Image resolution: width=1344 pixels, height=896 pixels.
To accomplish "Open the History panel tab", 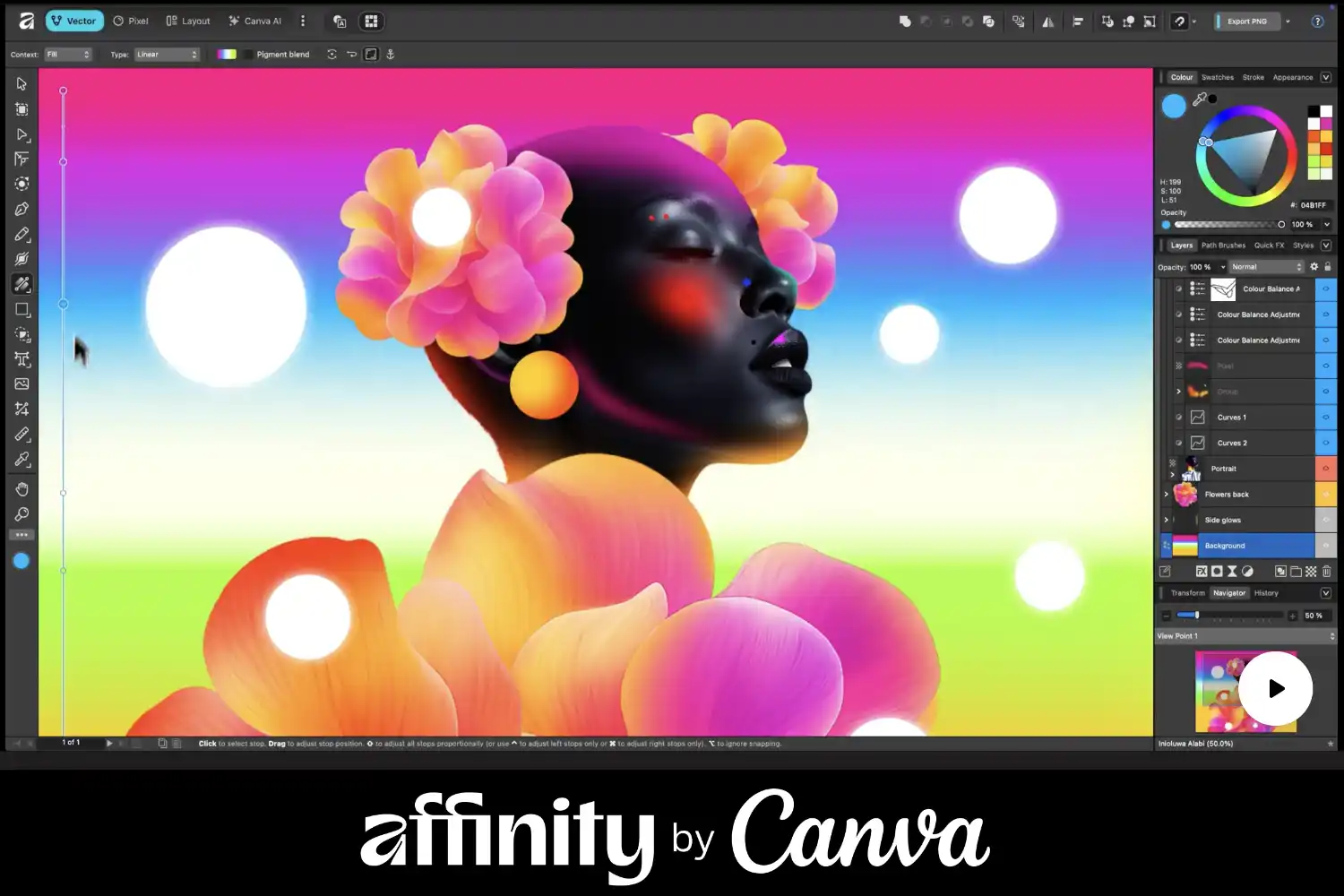I will pyautogui.click(x=1265, y=593).
